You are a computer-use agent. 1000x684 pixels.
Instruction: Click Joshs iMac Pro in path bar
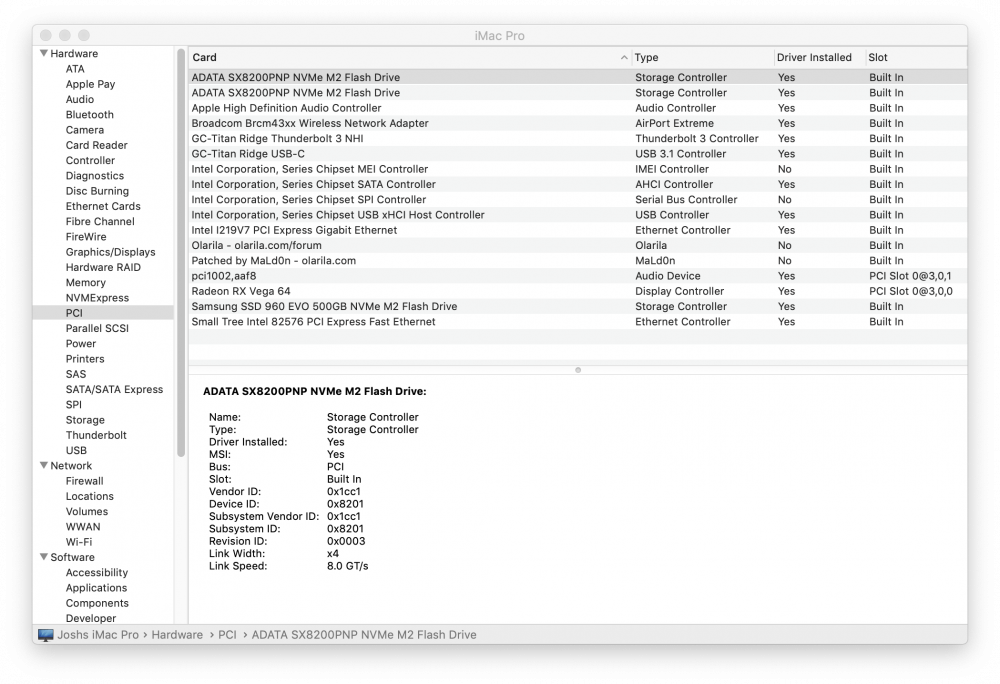(x=98, y=635)
